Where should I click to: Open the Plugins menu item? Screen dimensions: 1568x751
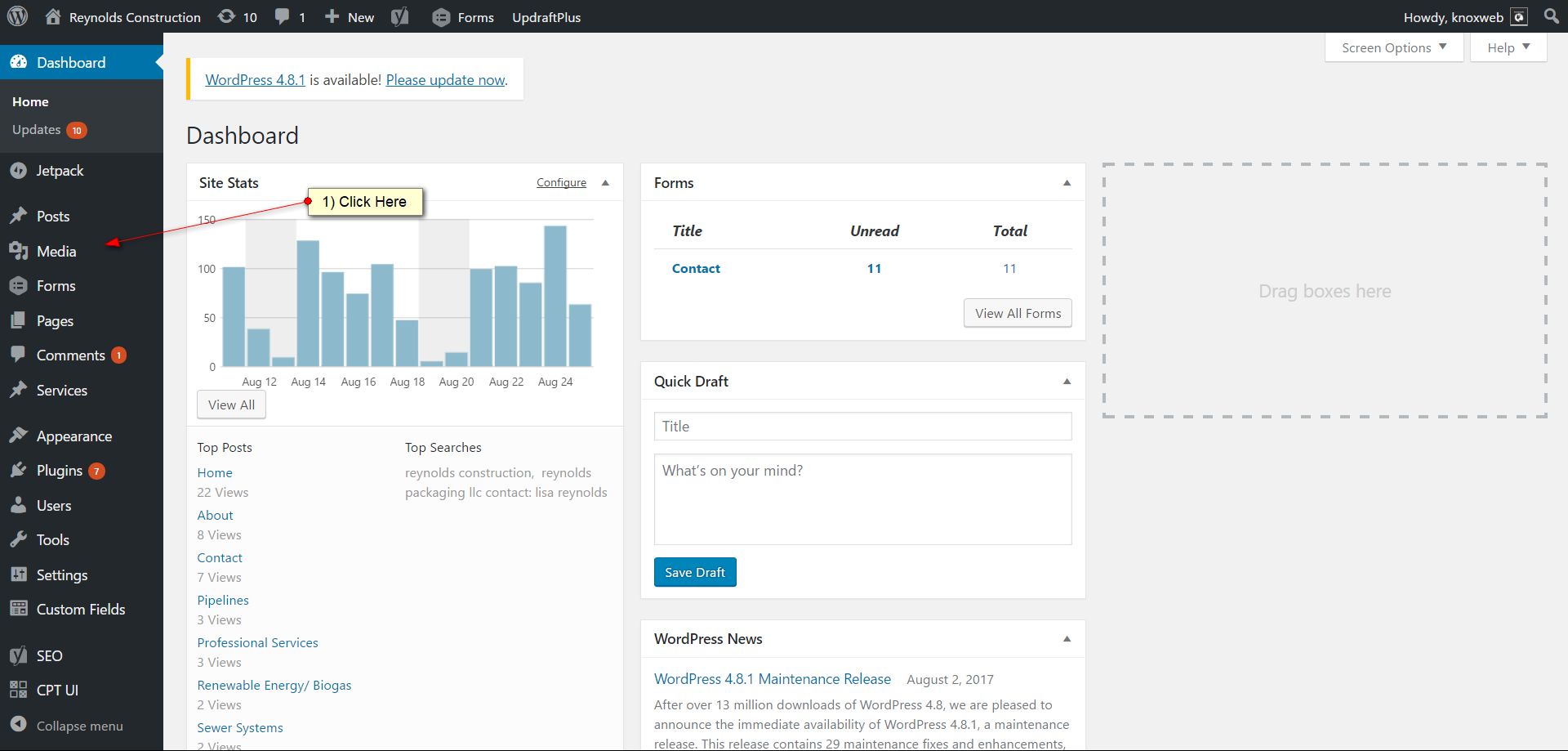pyautogui.click(x=59, y=471)
